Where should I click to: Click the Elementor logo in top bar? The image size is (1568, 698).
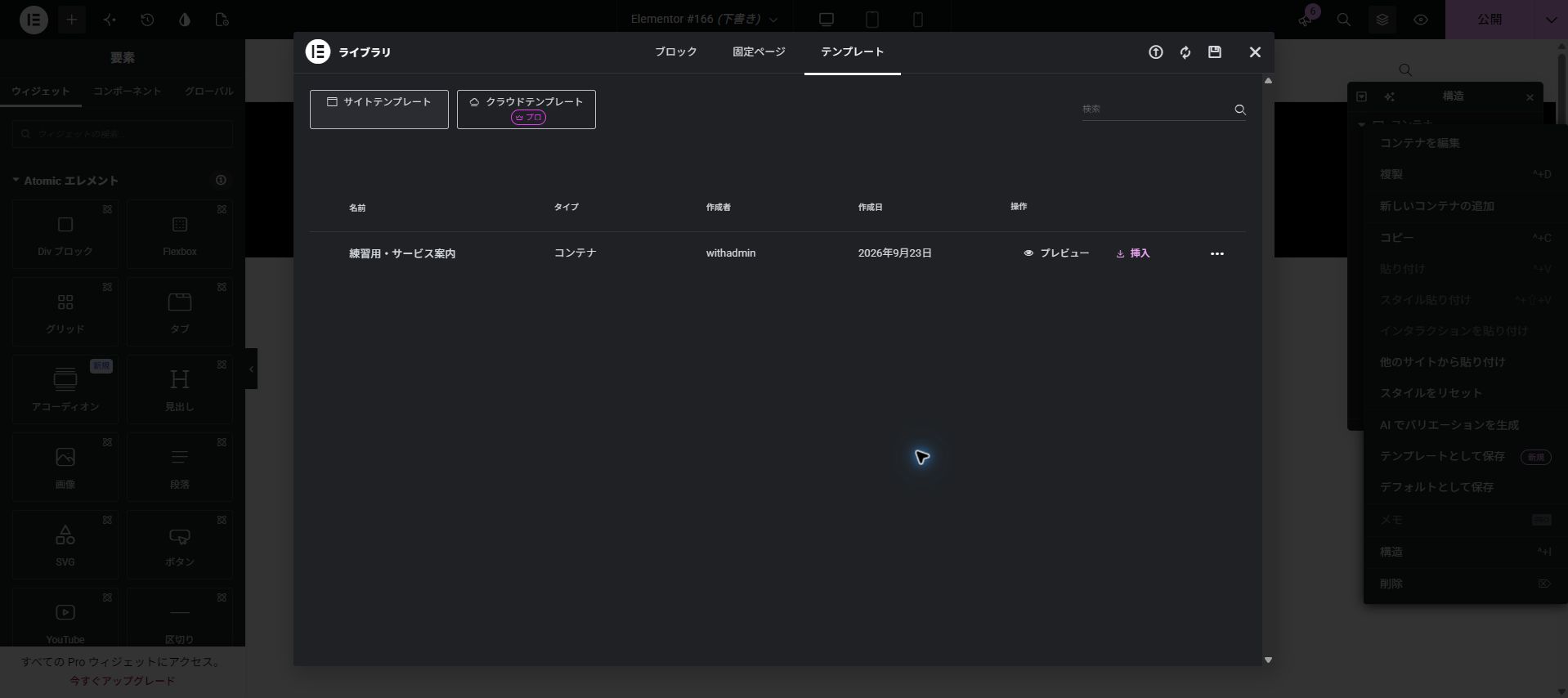pyautogui.click(x=34, y=20)
